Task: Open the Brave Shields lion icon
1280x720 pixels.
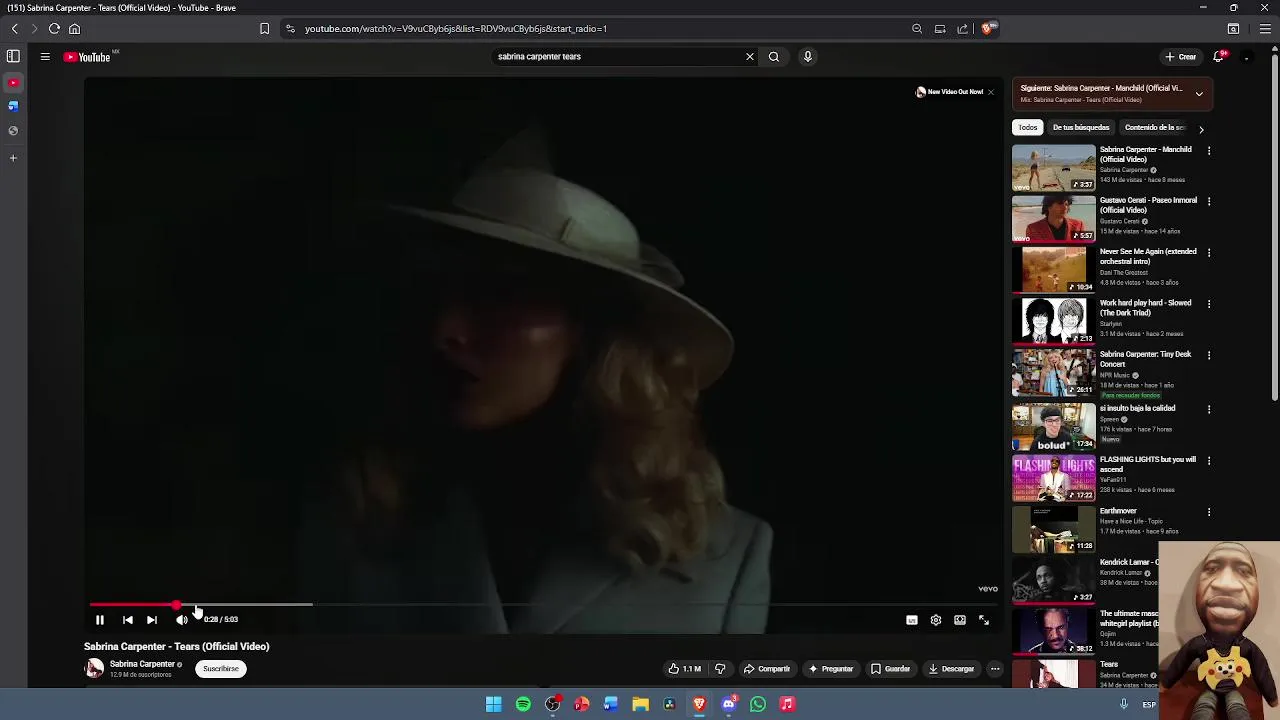Action: [987, 29]
